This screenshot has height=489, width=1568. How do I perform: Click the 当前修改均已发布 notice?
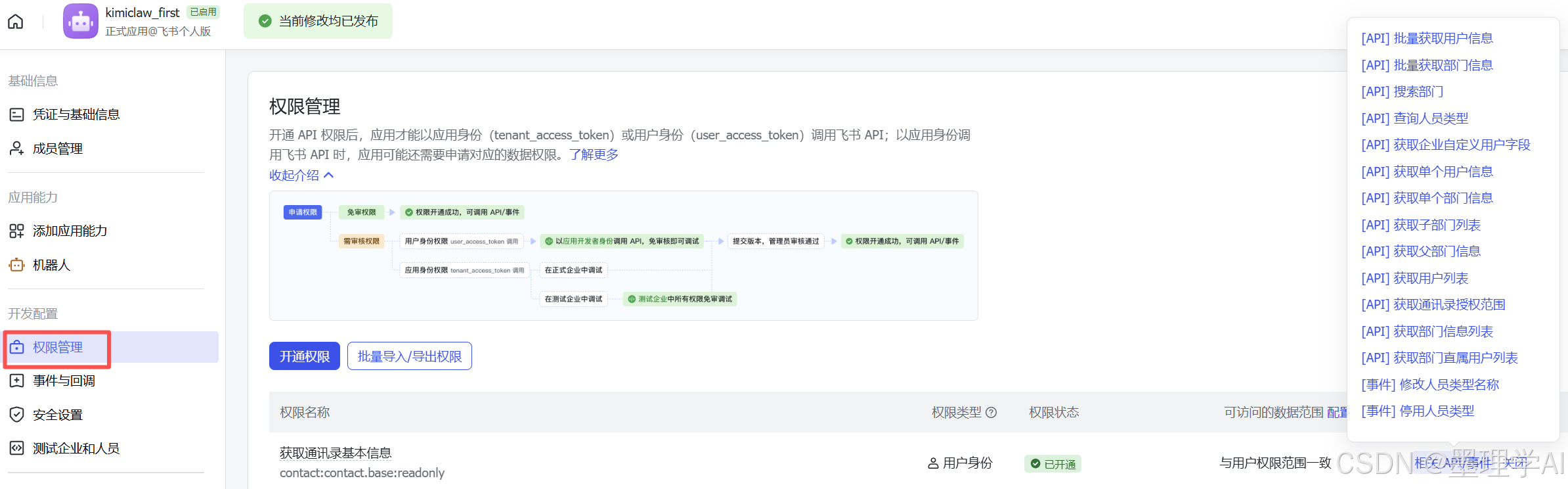[318, 21]
